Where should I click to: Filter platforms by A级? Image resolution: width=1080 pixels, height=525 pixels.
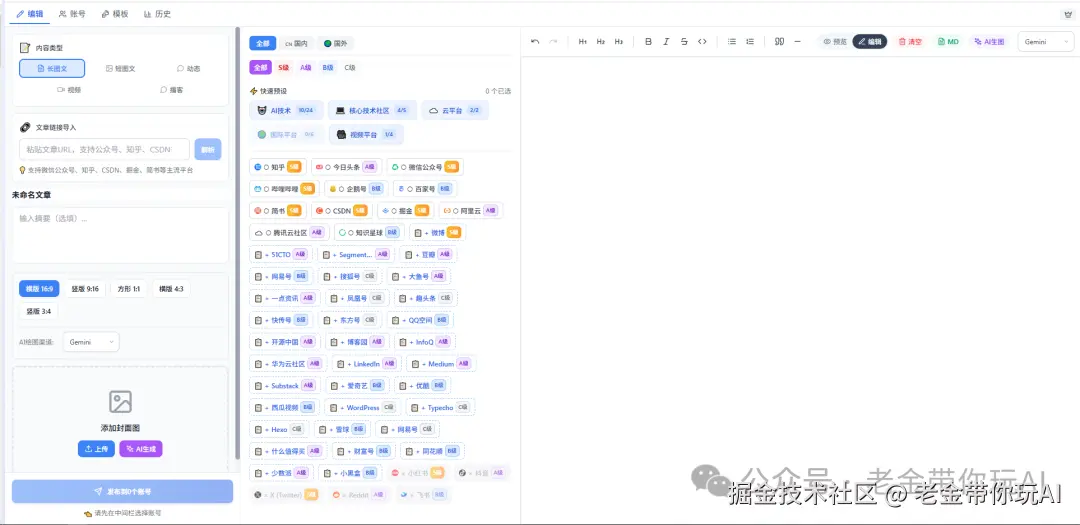pyautogui.click(x=306, y=68)
